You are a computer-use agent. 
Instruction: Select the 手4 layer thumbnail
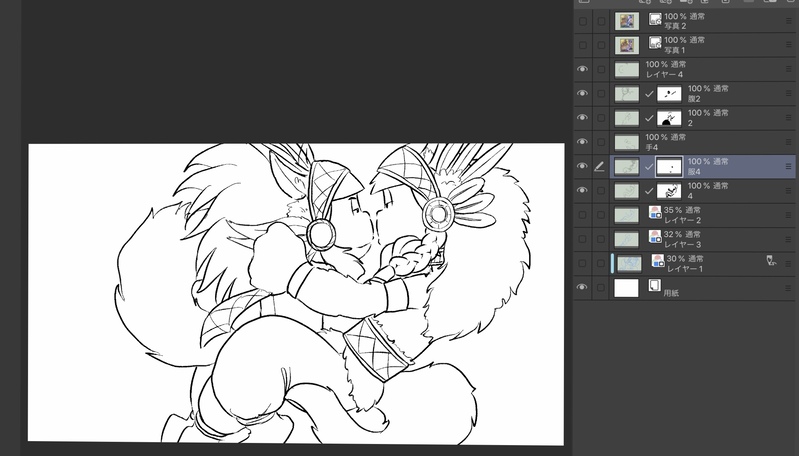[627, 142]
